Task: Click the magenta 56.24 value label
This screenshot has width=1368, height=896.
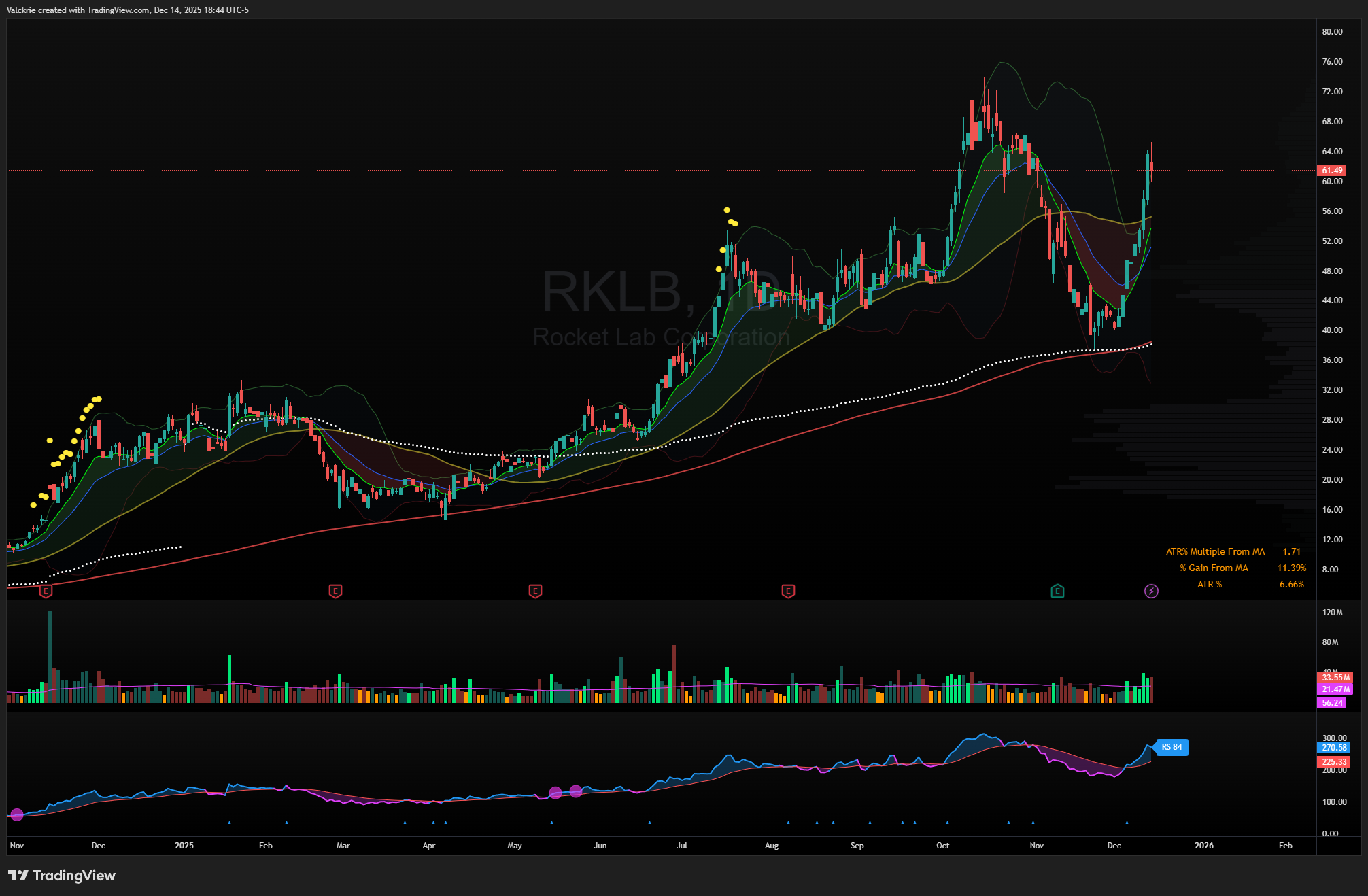Action: pyautogui.click(x=1332, y=703)
